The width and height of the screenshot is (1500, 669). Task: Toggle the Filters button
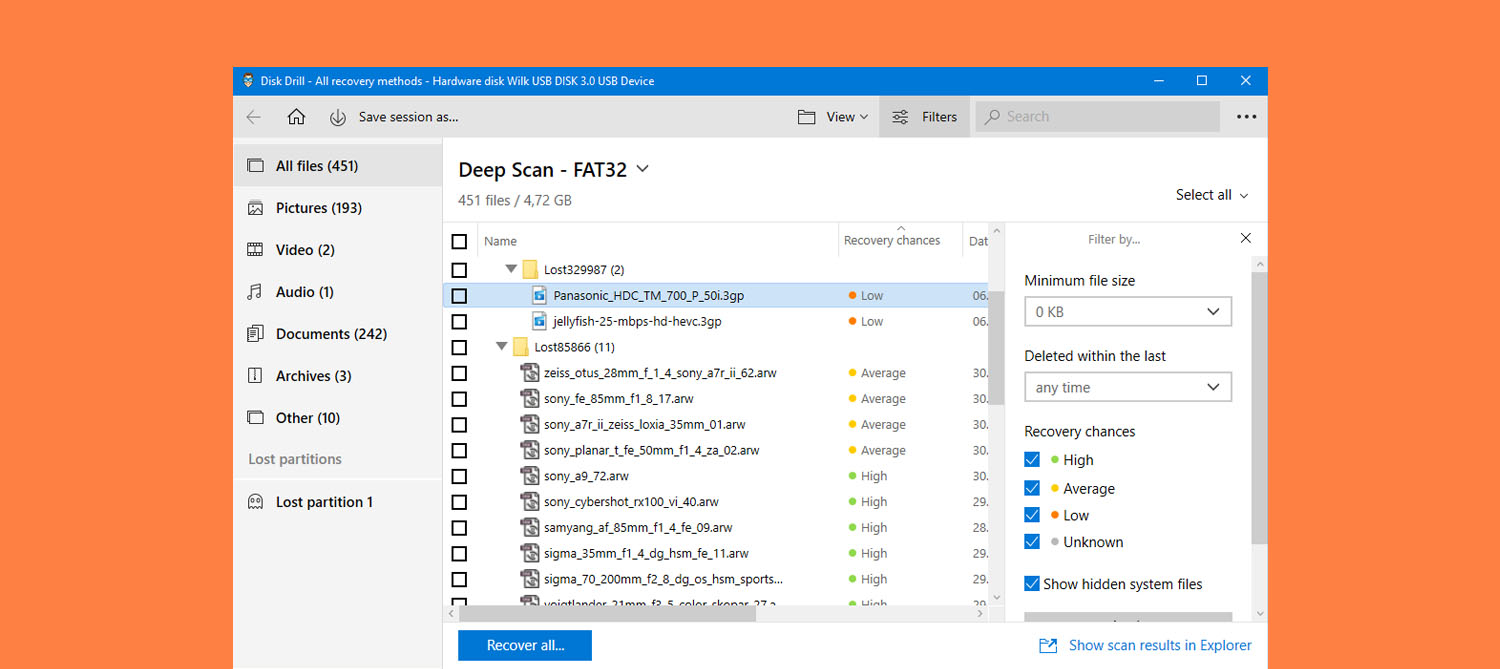[924, 117]
